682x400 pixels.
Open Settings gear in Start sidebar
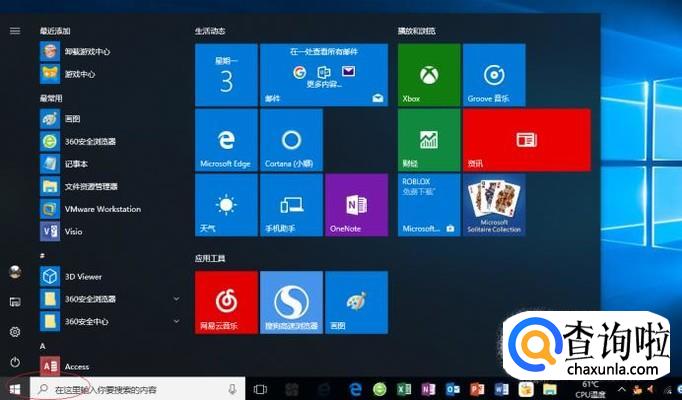(x=15, y=332)
